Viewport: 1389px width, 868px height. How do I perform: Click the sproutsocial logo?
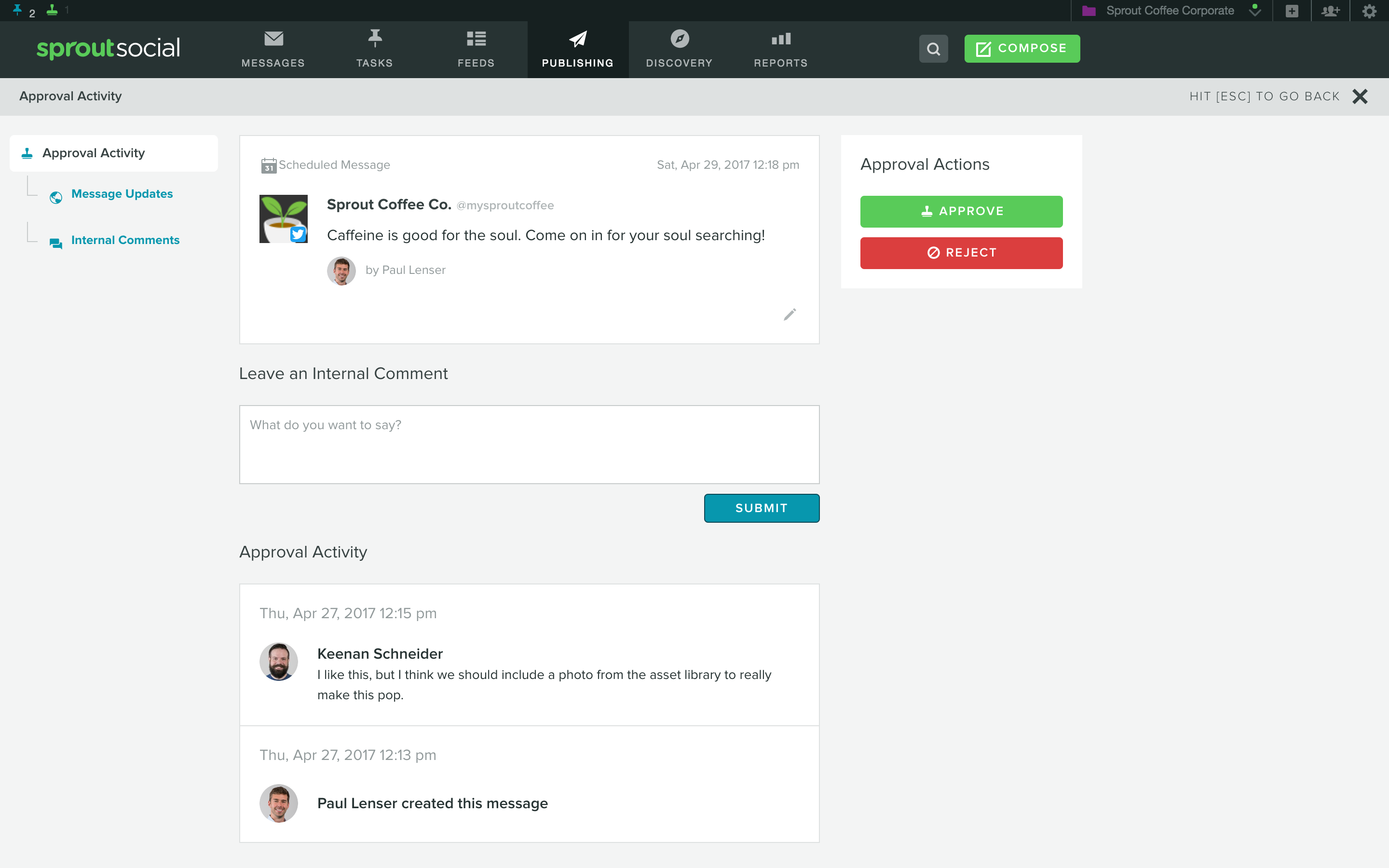pos(109,48)
